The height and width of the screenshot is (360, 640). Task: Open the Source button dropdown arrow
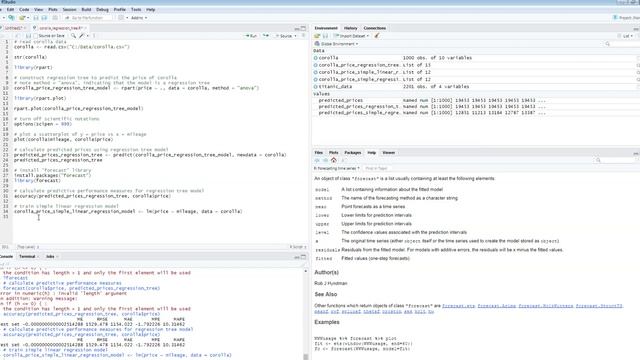point(296,36)
